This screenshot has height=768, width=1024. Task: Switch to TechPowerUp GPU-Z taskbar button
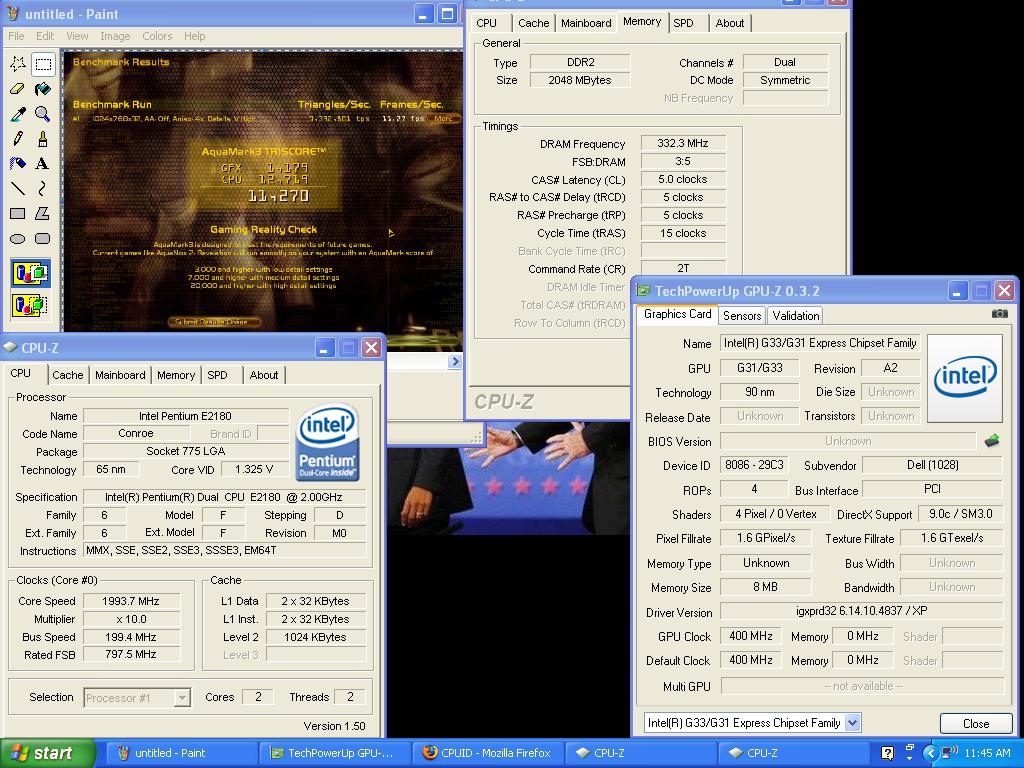(334, 753)
